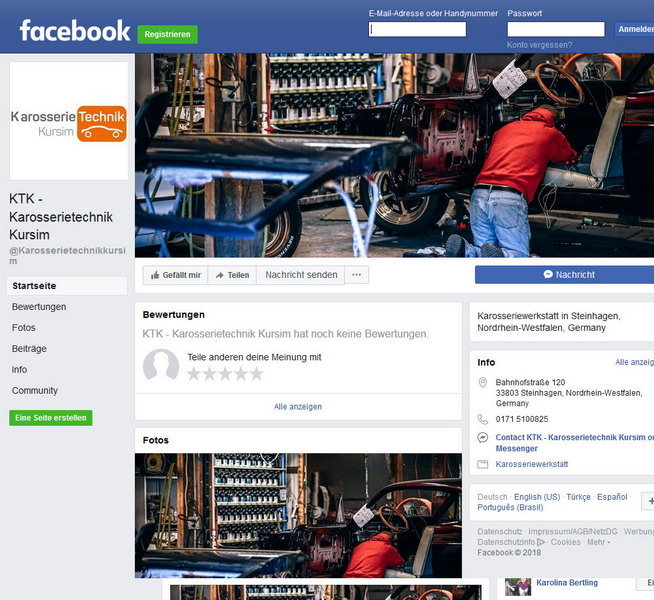Open the Karosseriewerkstatt category link

(532, 464)
